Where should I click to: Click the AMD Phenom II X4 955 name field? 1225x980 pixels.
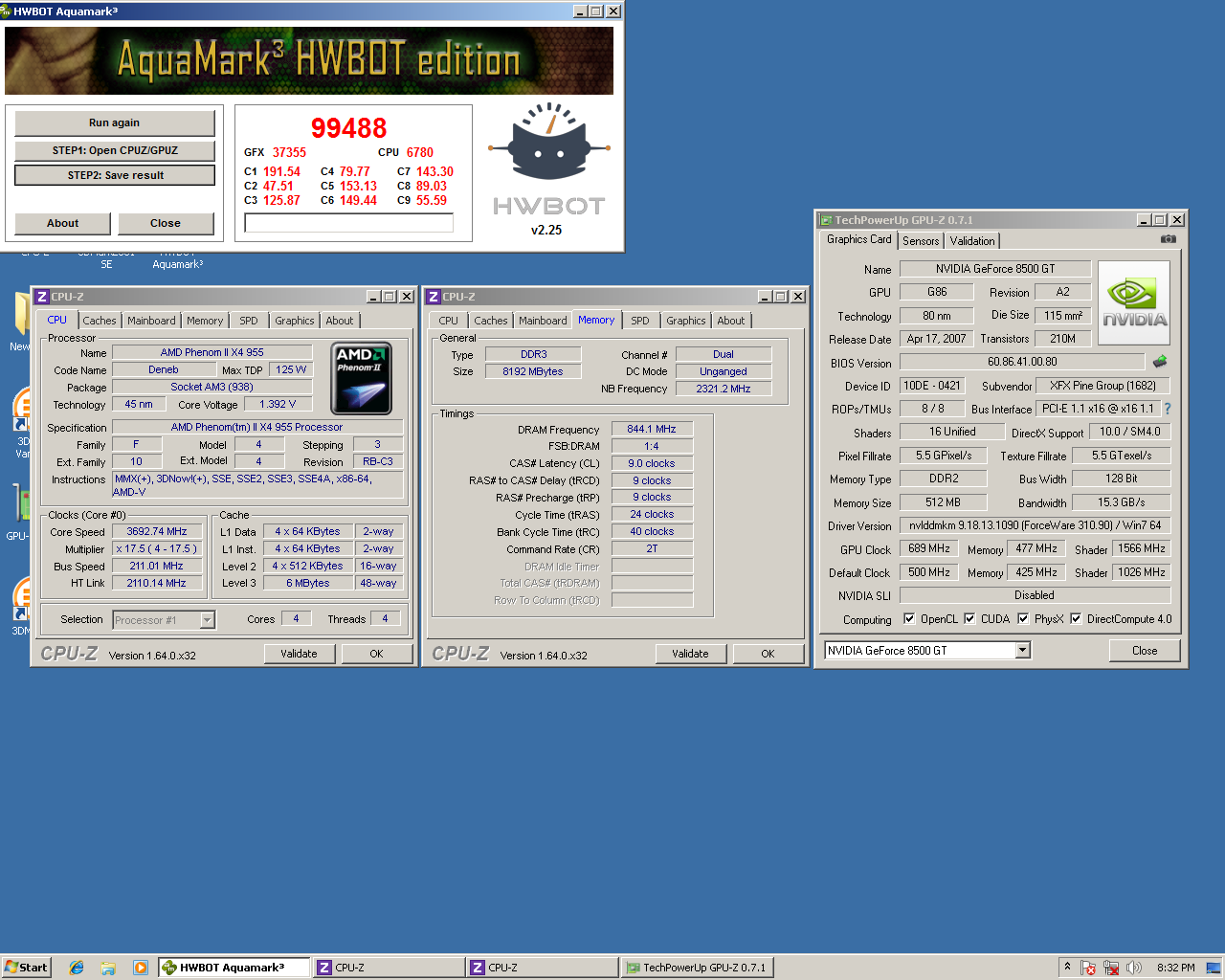coord(212,352)
